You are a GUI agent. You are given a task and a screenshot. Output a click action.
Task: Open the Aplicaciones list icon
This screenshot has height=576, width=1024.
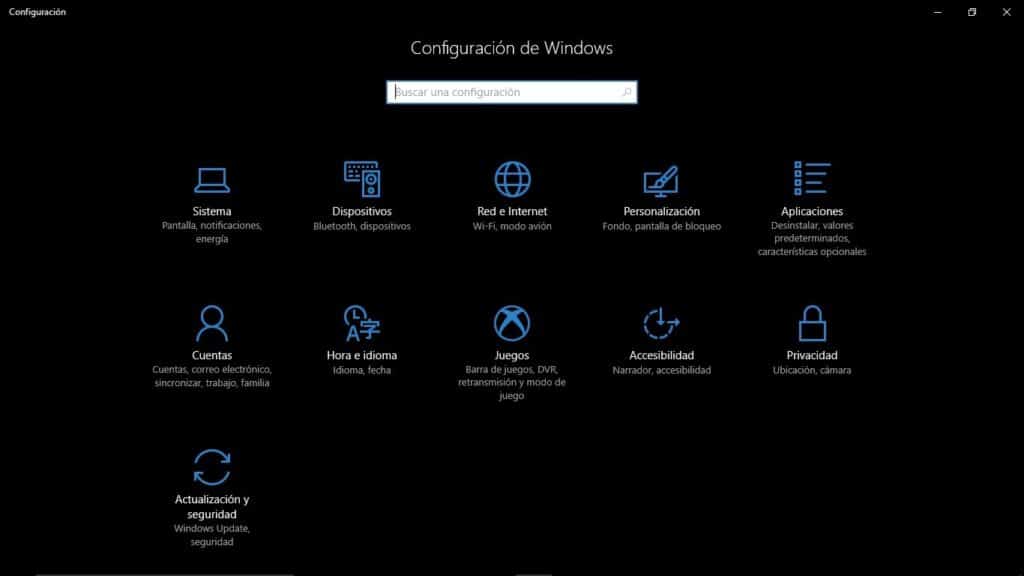click(x=812, y=180)
